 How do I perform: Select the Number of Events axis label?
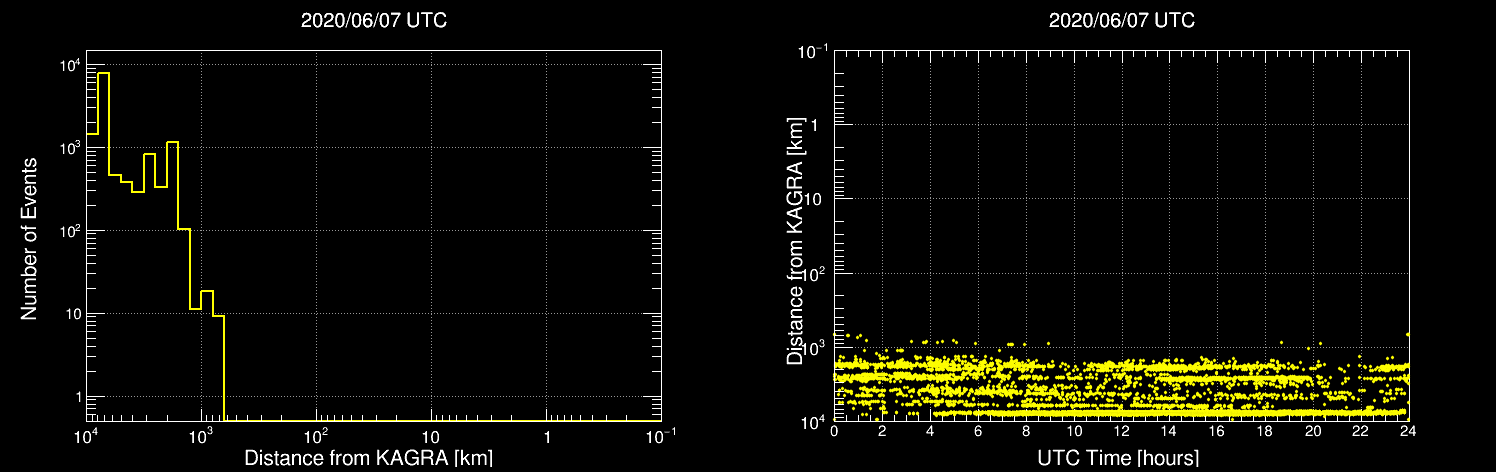click(29, 238)
